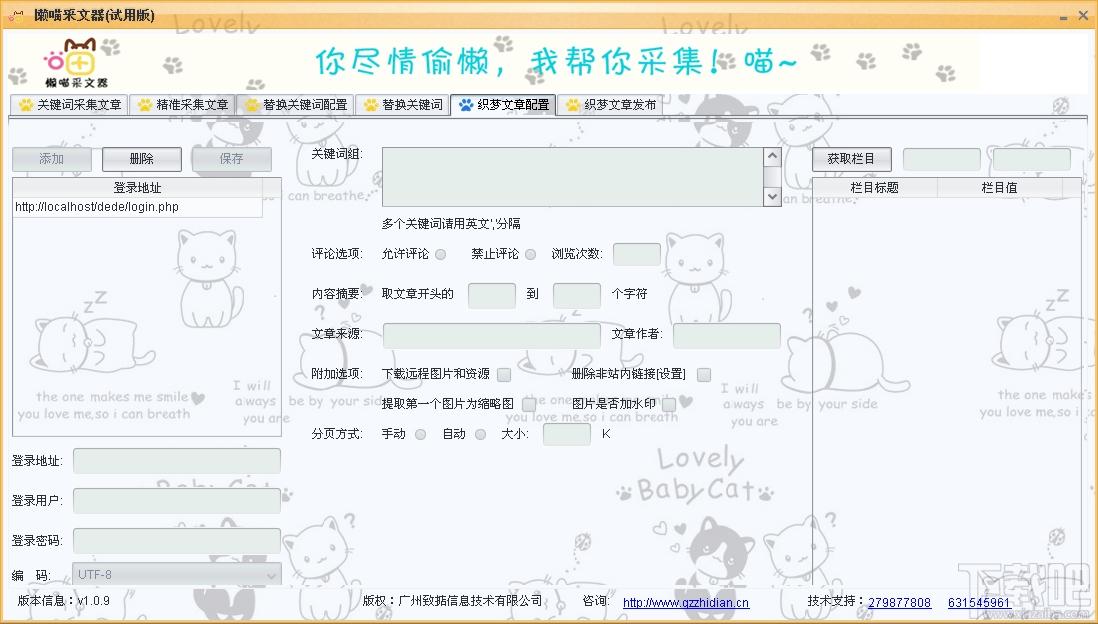Check 图片是否加水印 option
The width and height of the screenshot is (1098, 624).
(x=669, y=404)
